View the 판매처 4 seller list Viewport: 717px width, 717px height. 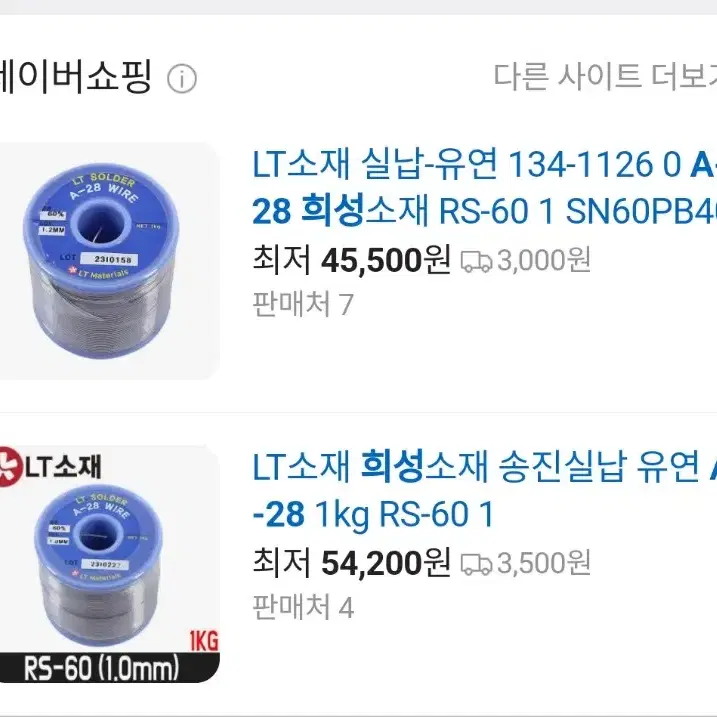tap(303, 607)
